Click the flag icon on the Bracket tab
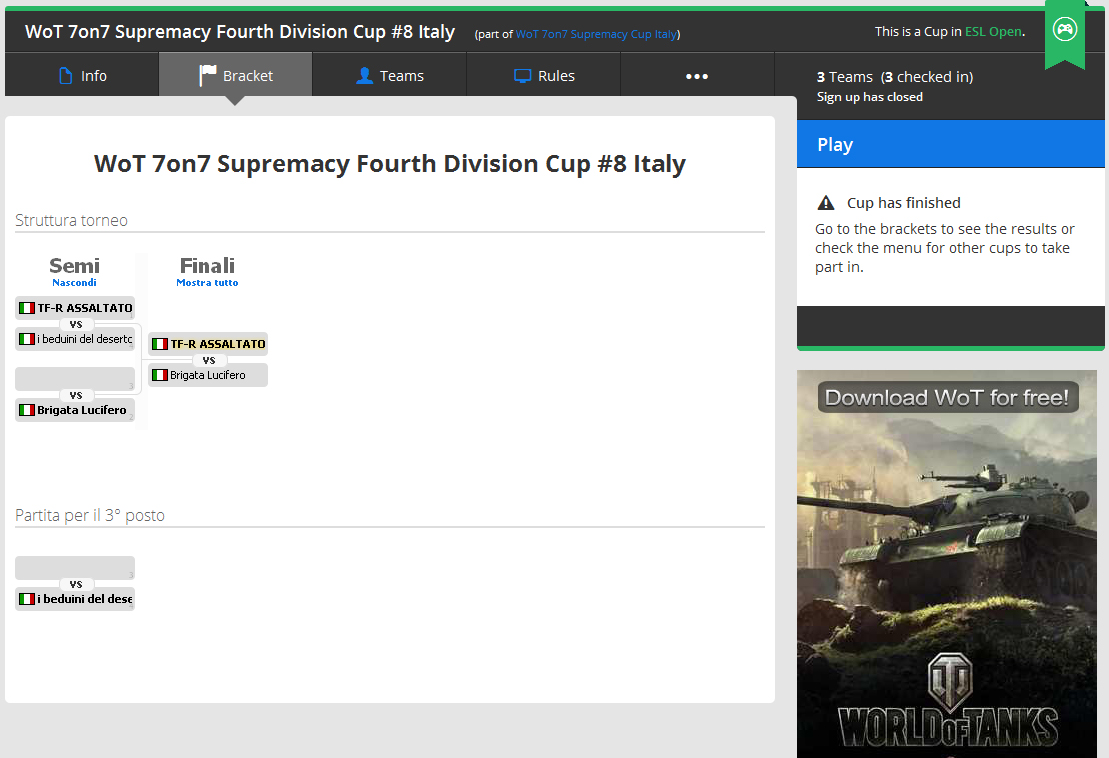The image size is (1109, 758). pyautogui.click(x=207, y=76)
